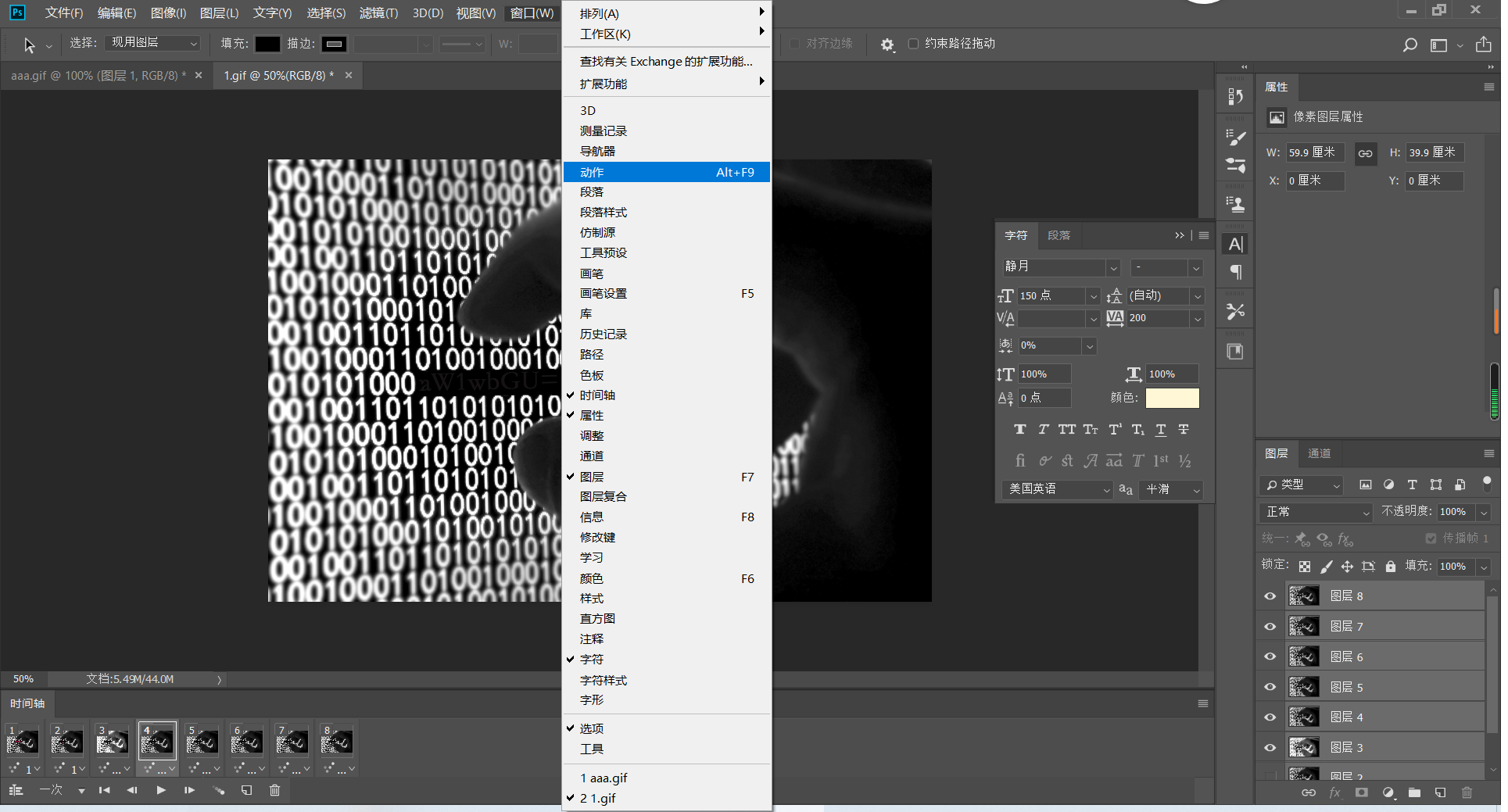Viewport: 1508px width, 812px height.
Task: Click the text color swatch
Action: pos(1172,398)
